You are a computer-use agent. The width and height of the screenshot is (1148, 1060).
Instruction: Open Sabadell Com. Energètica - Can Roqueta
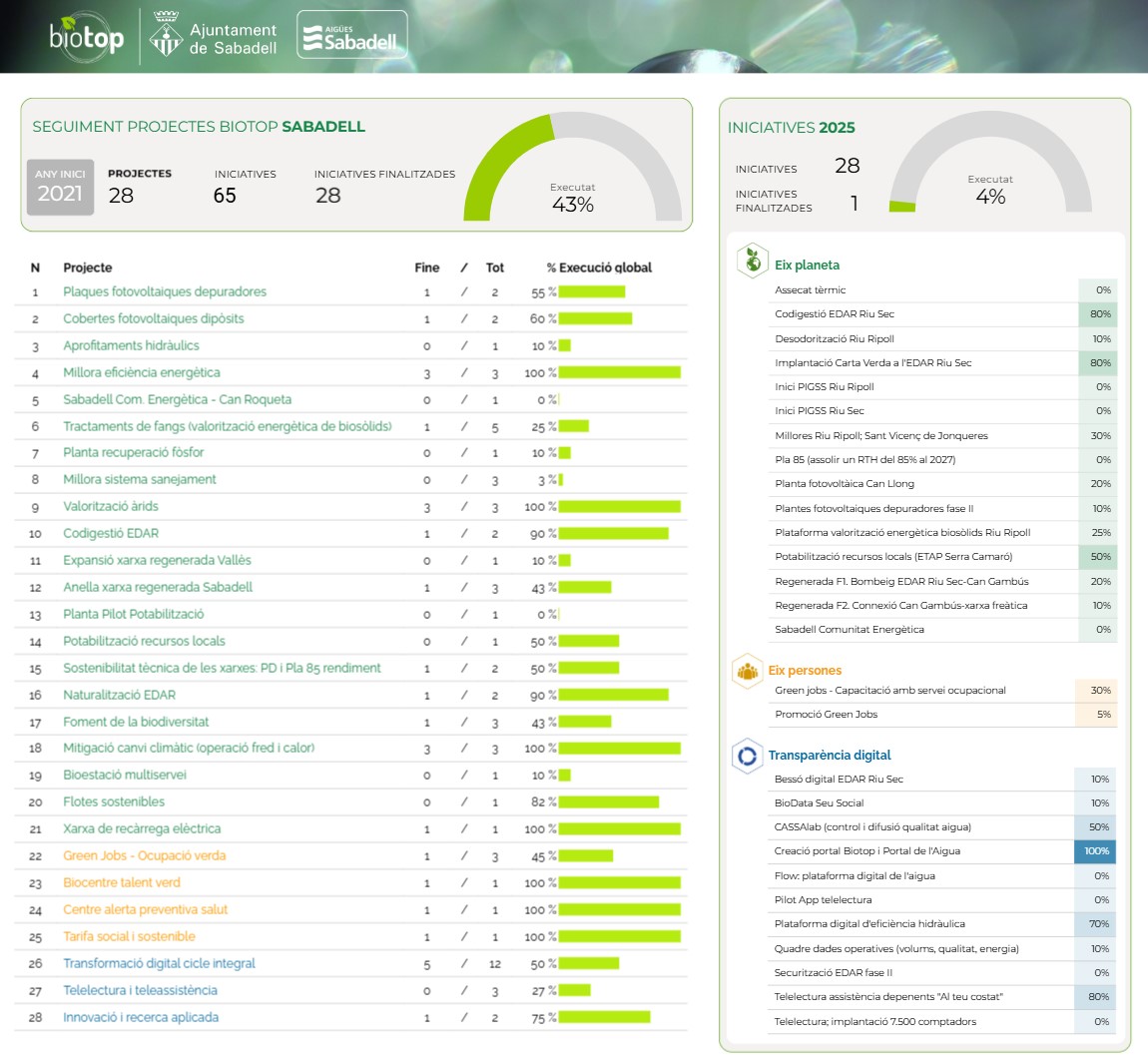177,399
